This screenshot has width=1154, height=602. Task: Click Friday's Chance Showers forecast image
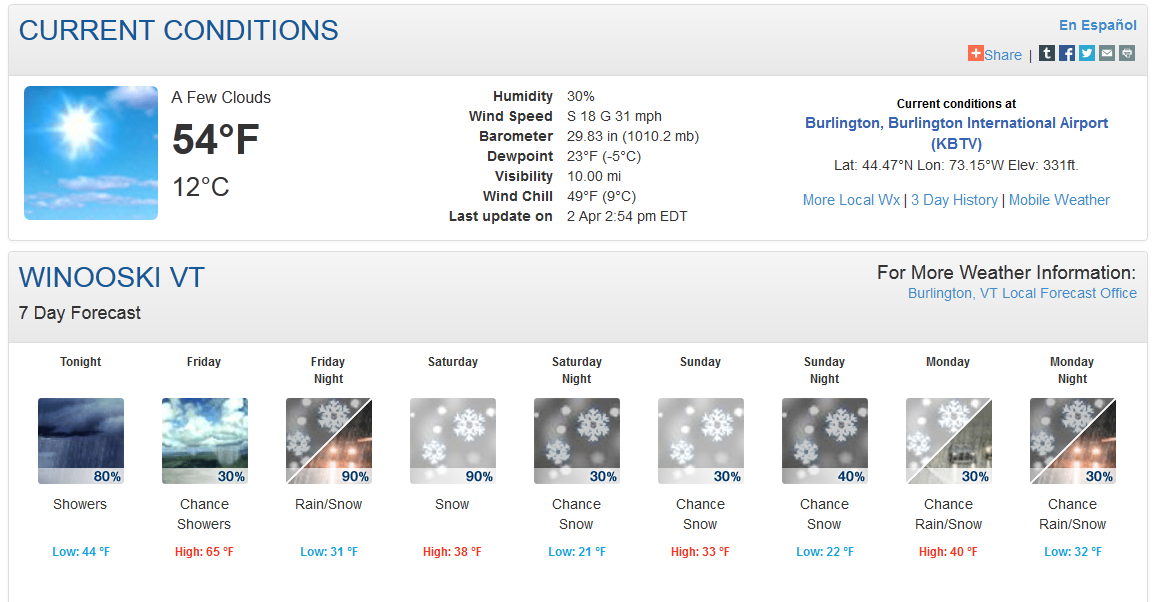point(205,441)
